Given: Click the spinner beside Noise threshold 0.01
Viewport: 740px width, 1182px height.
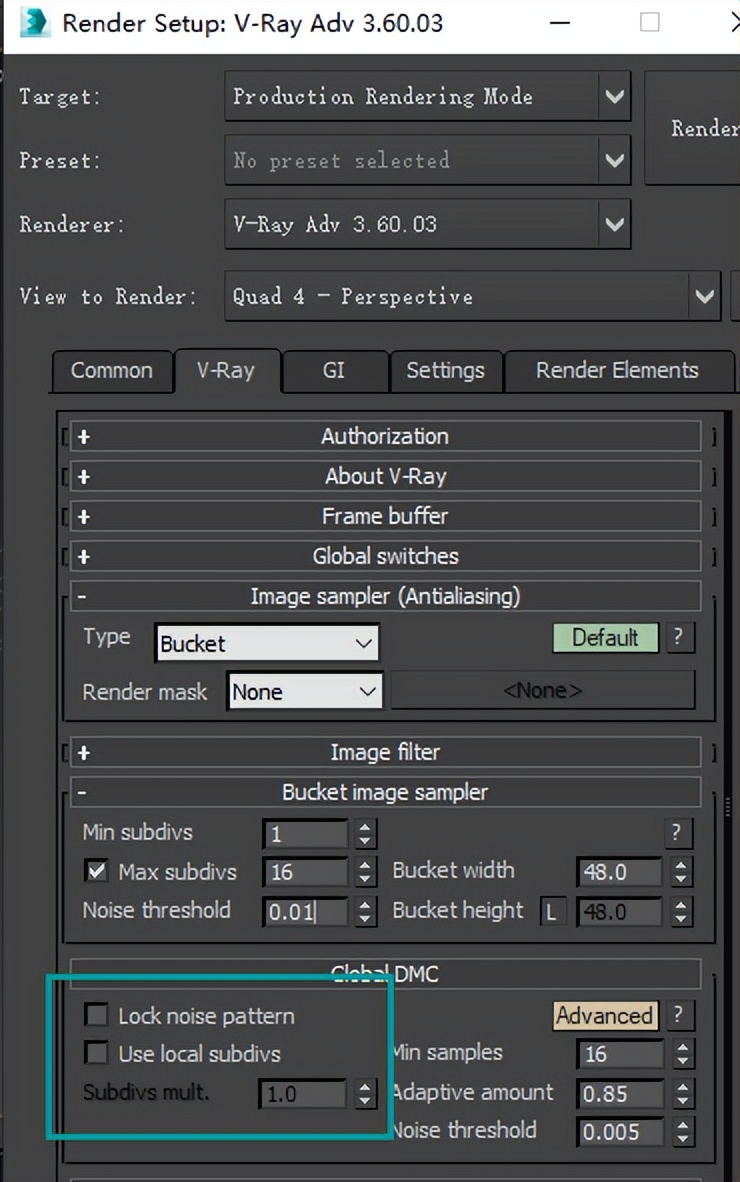Looking at the screenshot, I should tap(365, 911).
